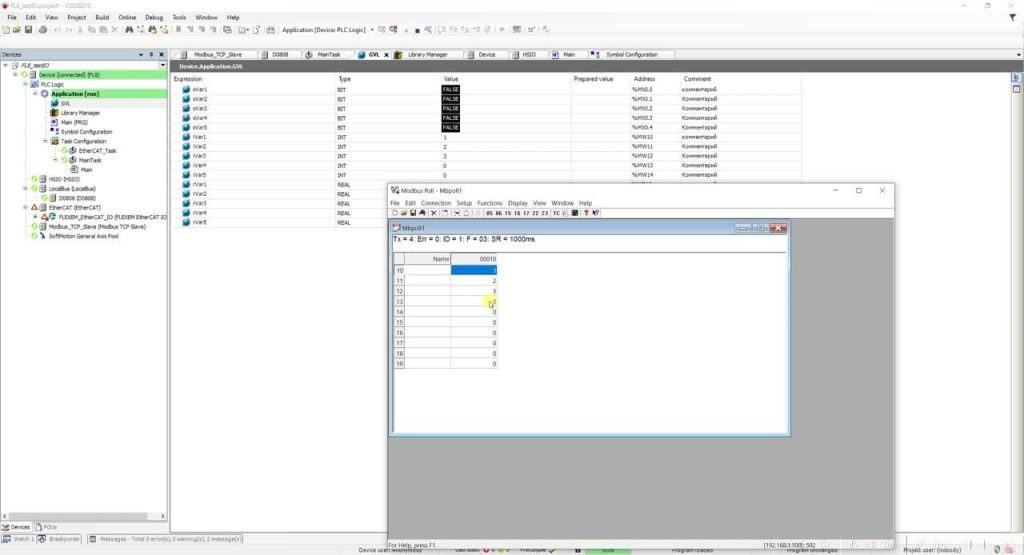
Task: Click the Find binoculars icon in CODESYS toolbar
Action: point(129,29)
